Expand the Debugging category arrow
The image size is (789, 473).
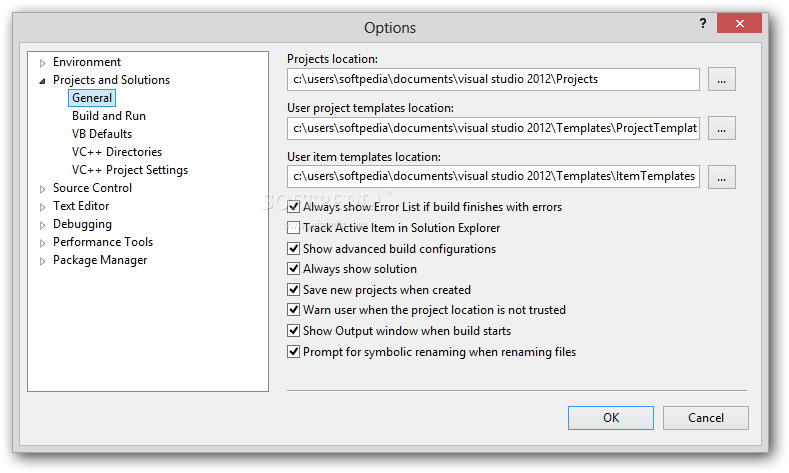click(x=43, y=225)
